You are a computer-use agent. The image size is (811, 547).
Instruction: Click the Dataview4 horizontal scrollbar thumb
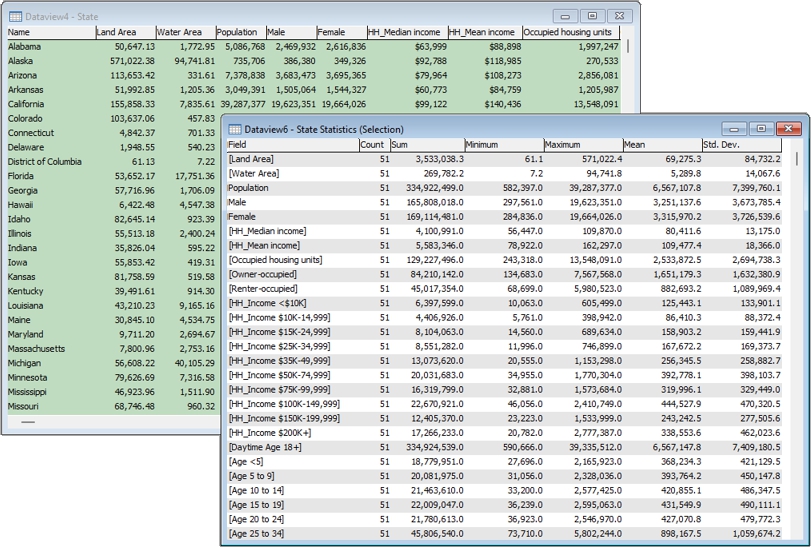[28, 422]
